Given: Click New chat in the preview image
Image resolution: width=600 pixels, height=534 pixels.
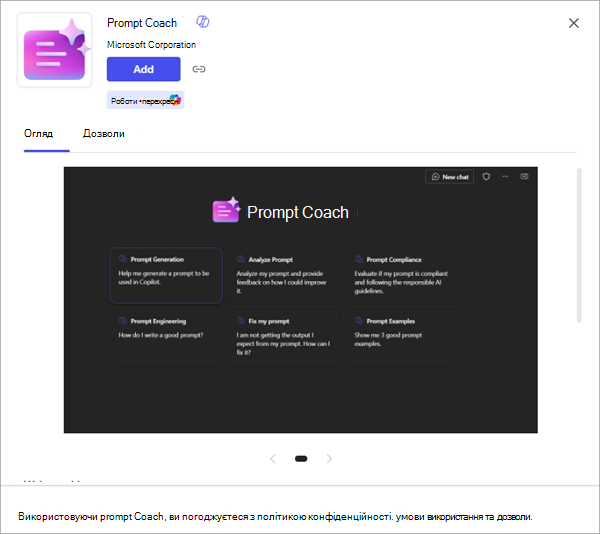Looking at the screenshot, I should 450,177.
